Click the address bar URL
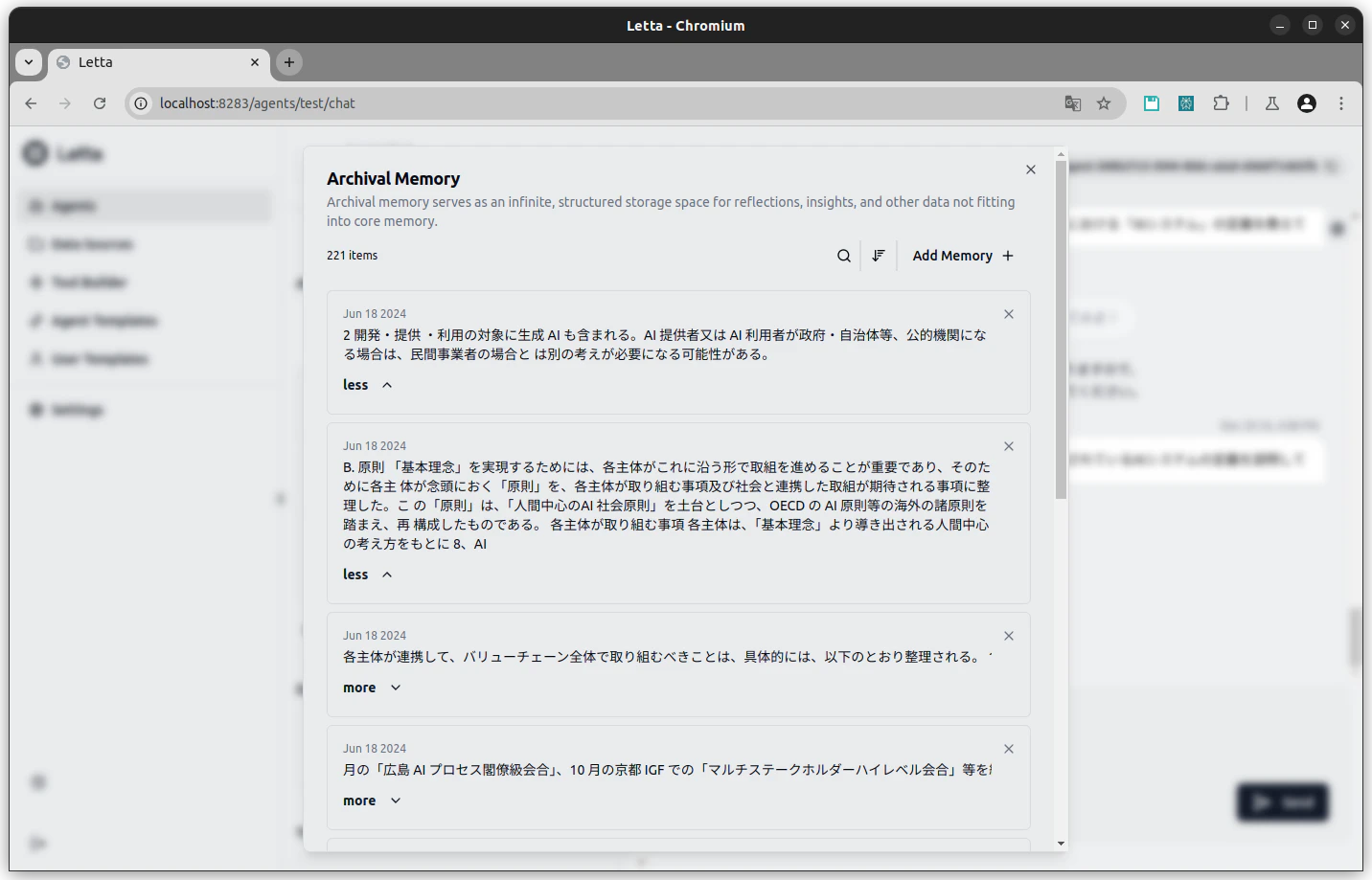 click(x=258, y=103)
